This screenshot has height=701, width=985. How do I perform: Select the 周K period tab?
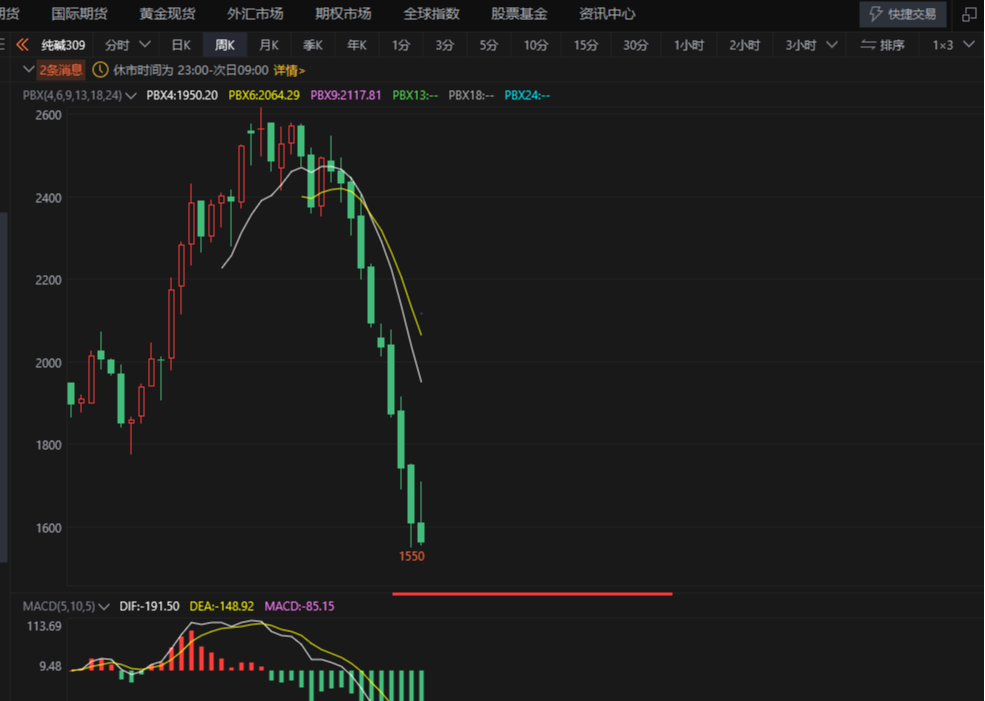[x=224, y=45]
